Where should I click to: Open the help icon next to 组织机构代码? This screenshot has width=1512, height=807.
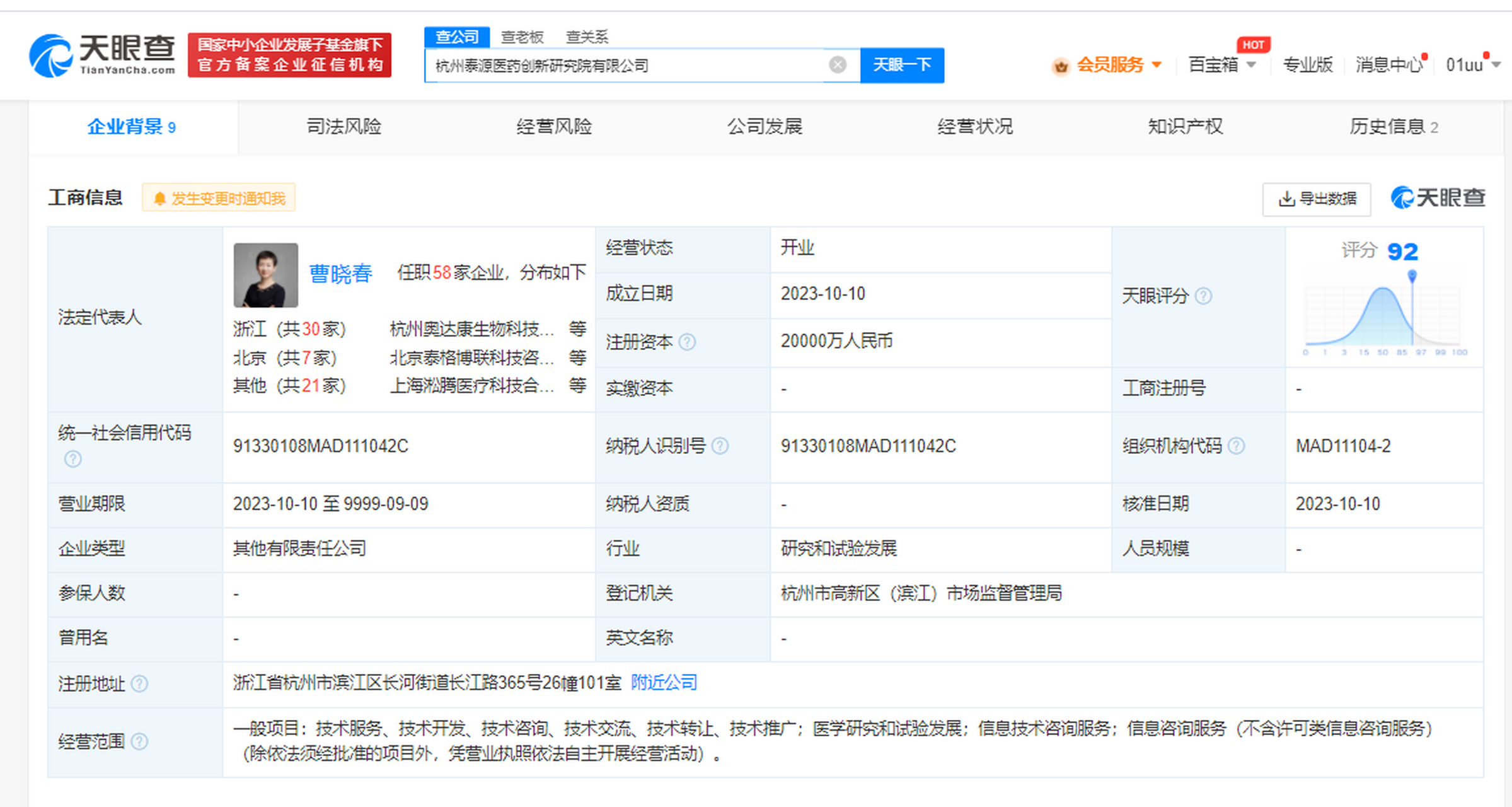point(1237,446)
